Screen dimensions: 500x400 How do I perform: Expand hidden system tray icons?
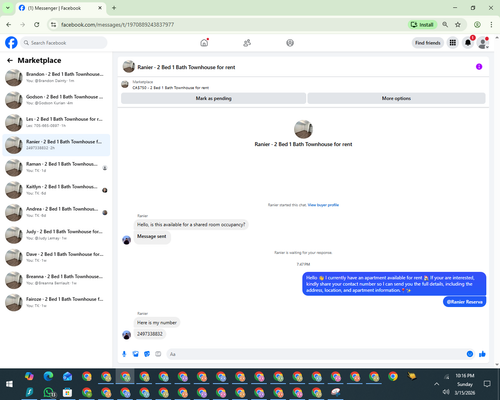[x=436, y=384]
